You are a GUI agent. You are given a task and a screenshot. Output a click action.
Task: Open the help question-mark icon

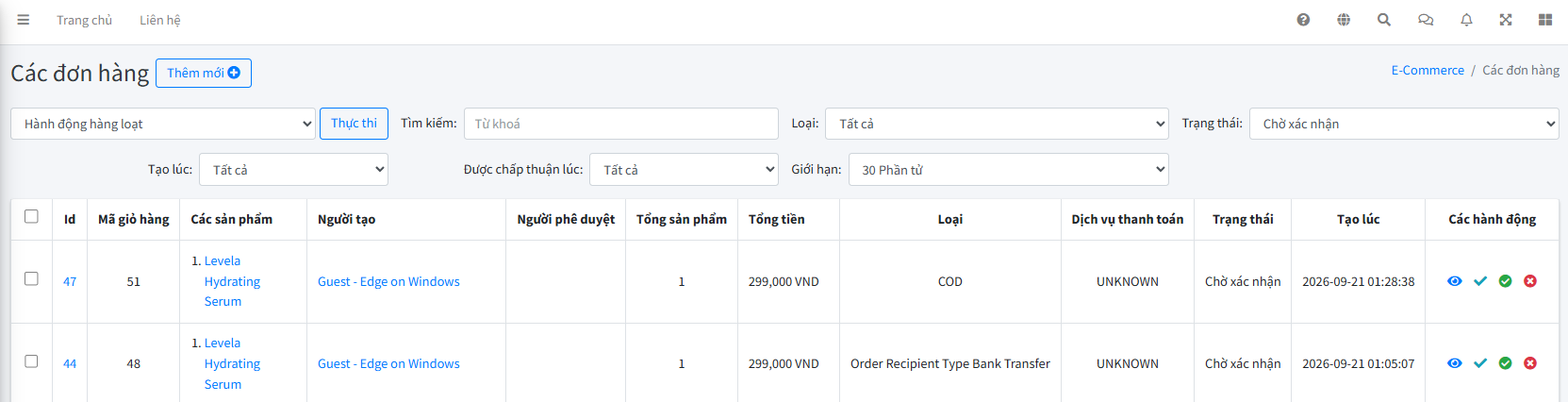click(1303, 20)
